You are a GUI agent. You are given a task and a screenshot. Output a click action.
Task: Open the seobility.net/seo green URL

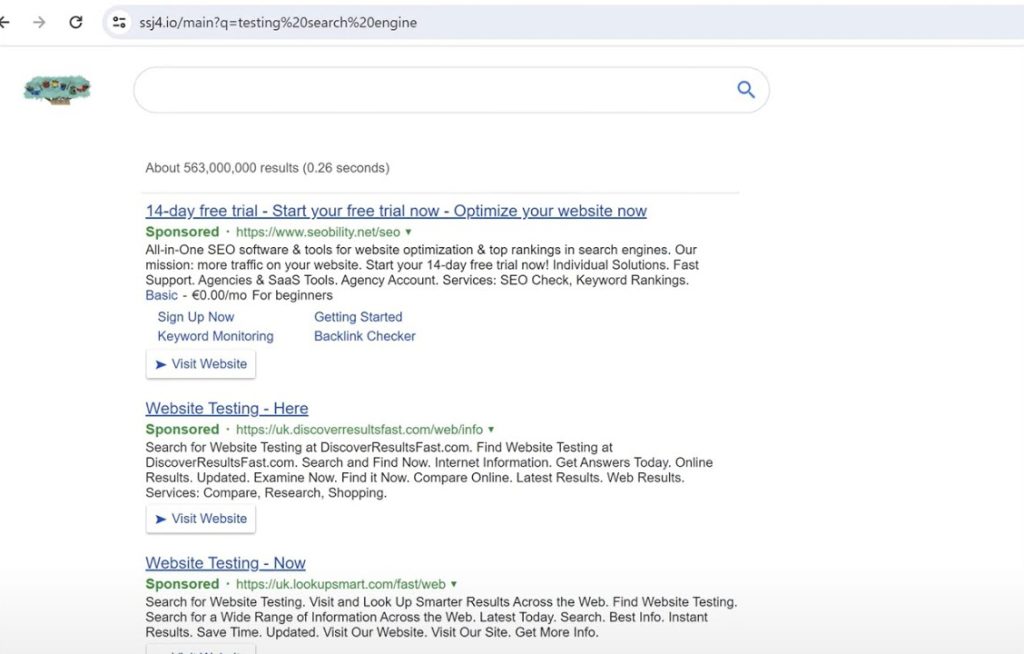tap(318, 232)
